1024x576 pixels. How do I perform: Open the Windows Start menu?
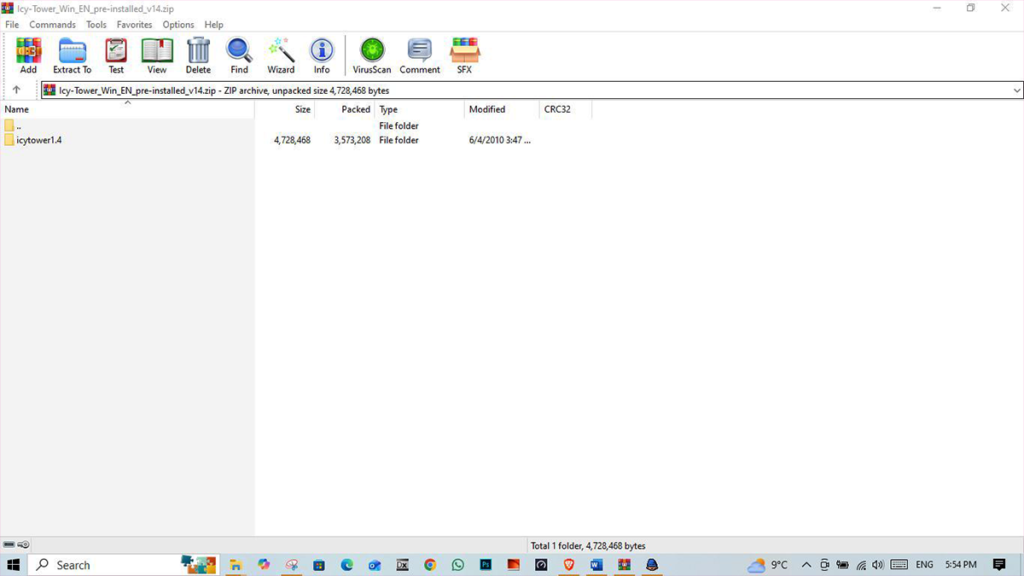pyautogui.click(x=13, y=565)
